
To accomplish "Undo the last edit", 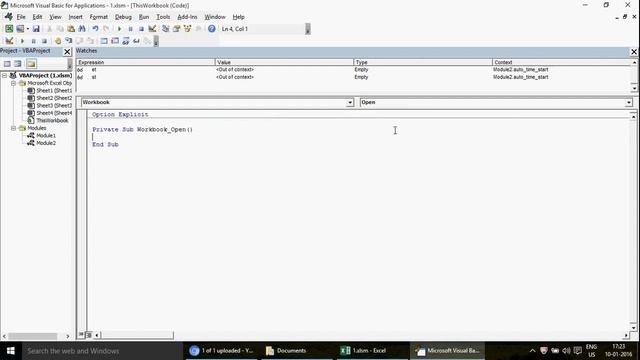I will click(x=95, y=29).
